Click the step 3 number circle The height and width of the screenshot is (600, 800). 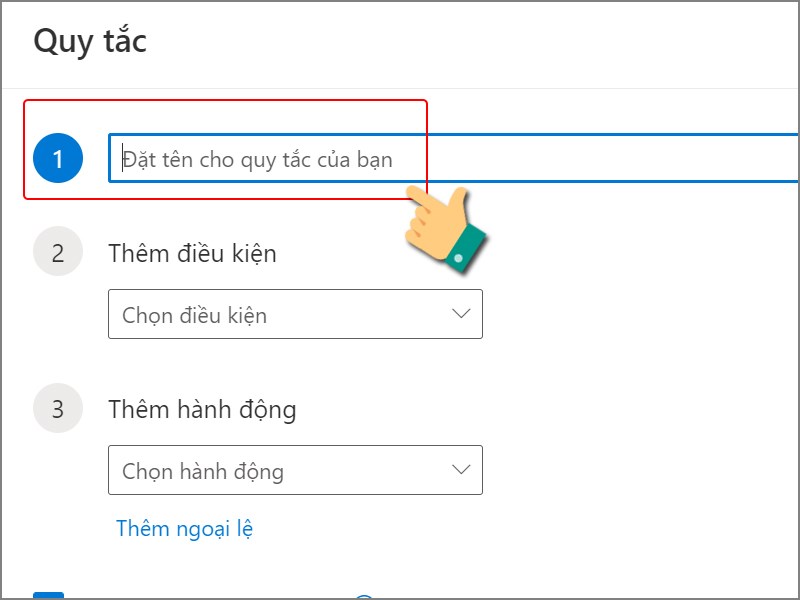tap(57, 409)
